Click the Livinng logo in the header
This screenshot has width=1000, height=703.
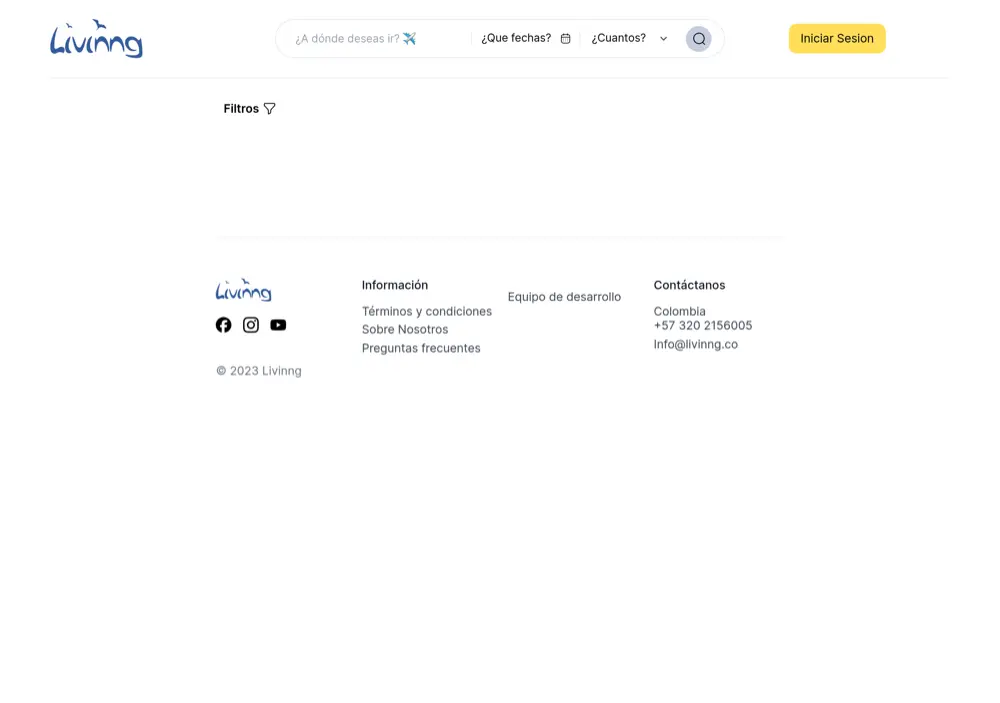coord(96,39)
